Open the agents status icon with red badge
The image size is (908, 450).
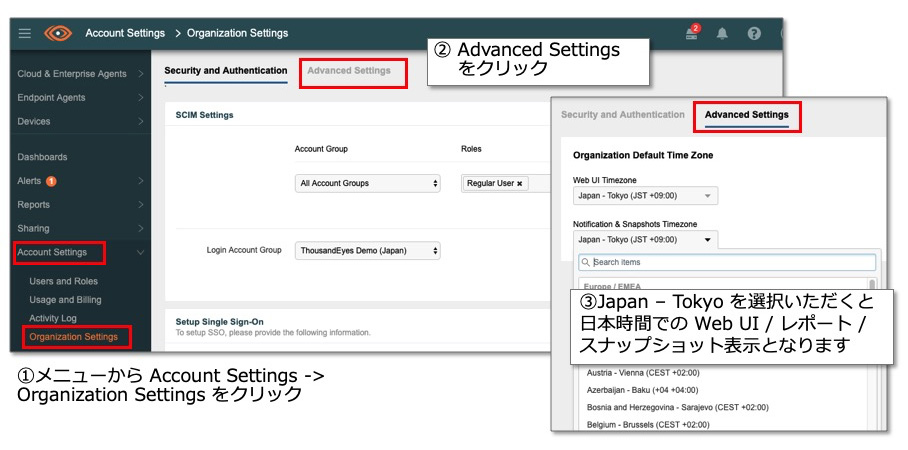691,33
